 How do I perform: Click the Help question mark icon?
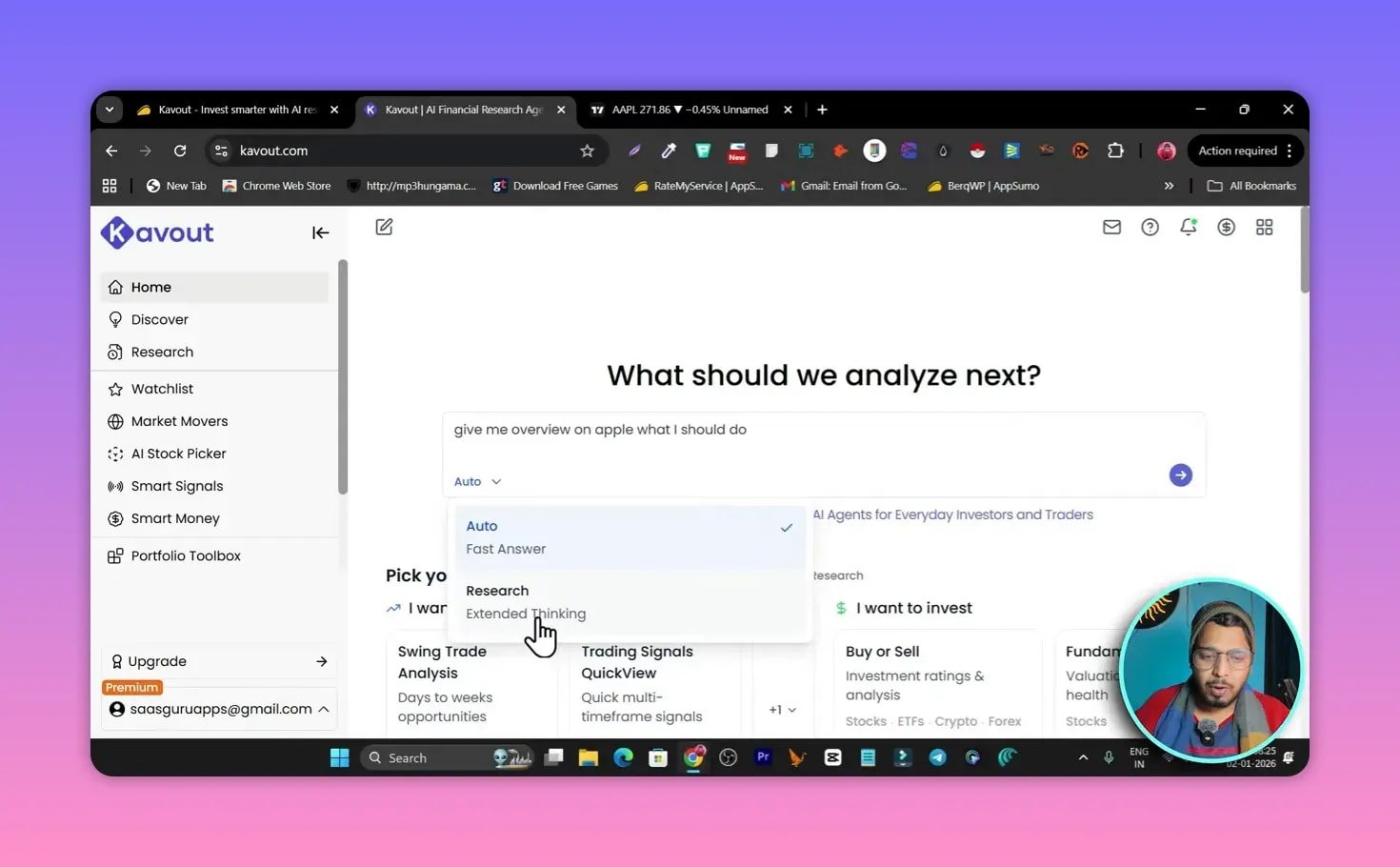point(1150,227)
